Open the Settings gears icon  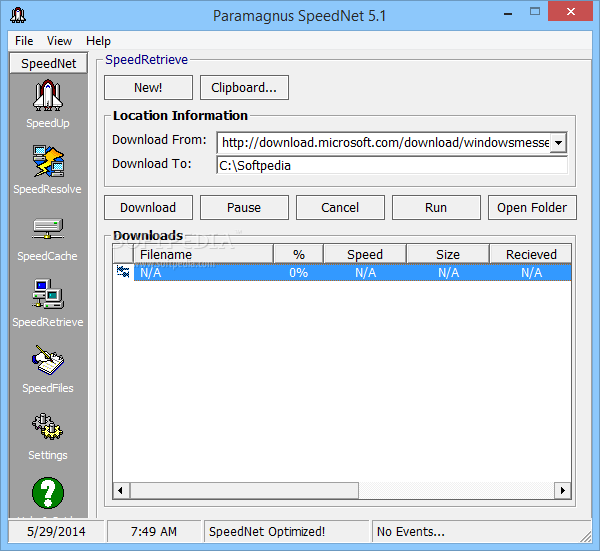click(47, 426)
